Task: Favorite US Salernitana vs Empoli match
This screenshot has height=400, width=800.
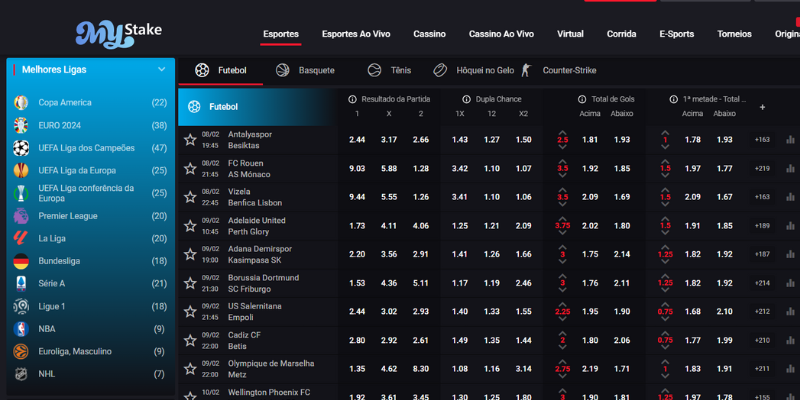Action: [190, 311]
